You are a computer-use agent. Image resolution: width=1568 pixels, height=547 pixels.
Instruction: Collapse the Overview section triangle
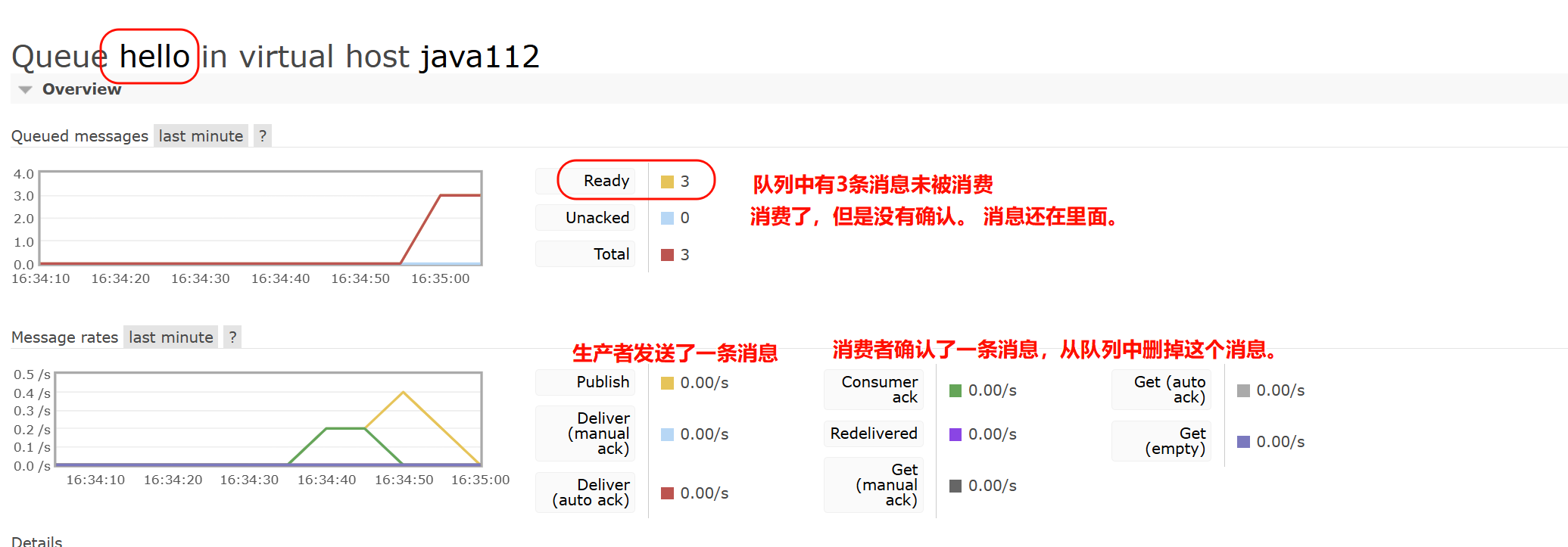click(25, 90)
